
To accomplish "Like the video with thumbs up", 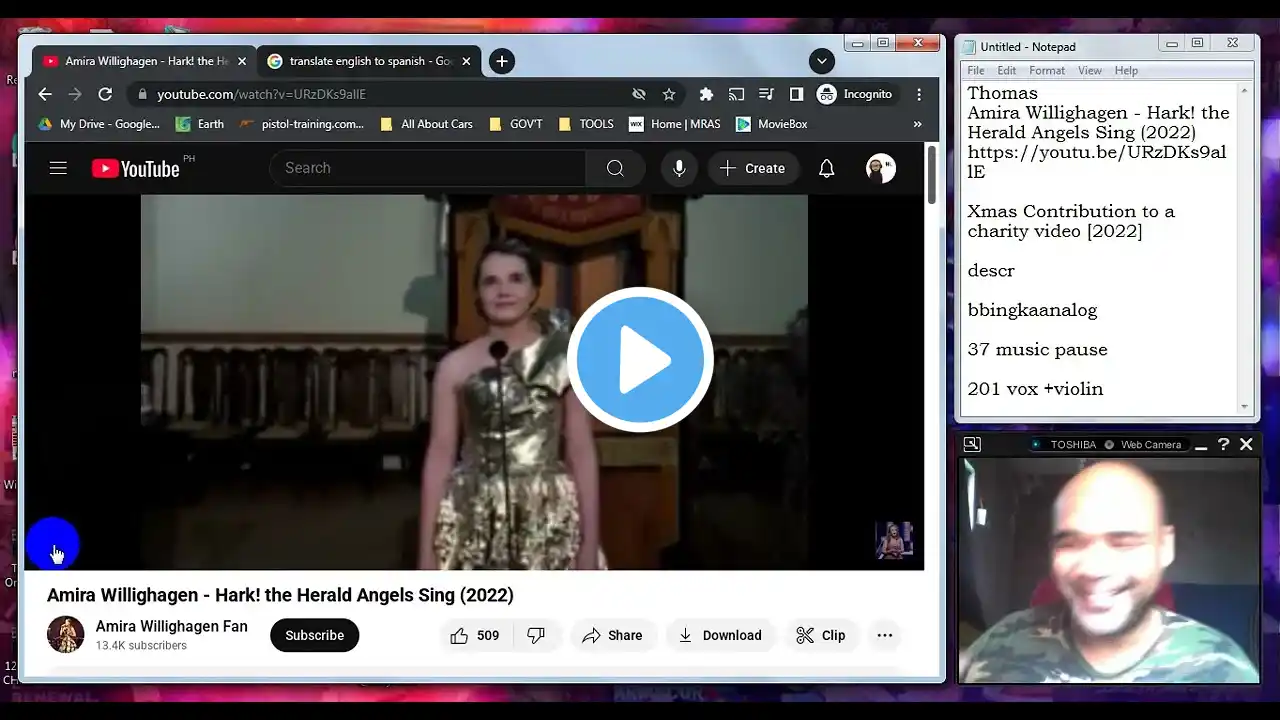I will click(x=474, y=635).
